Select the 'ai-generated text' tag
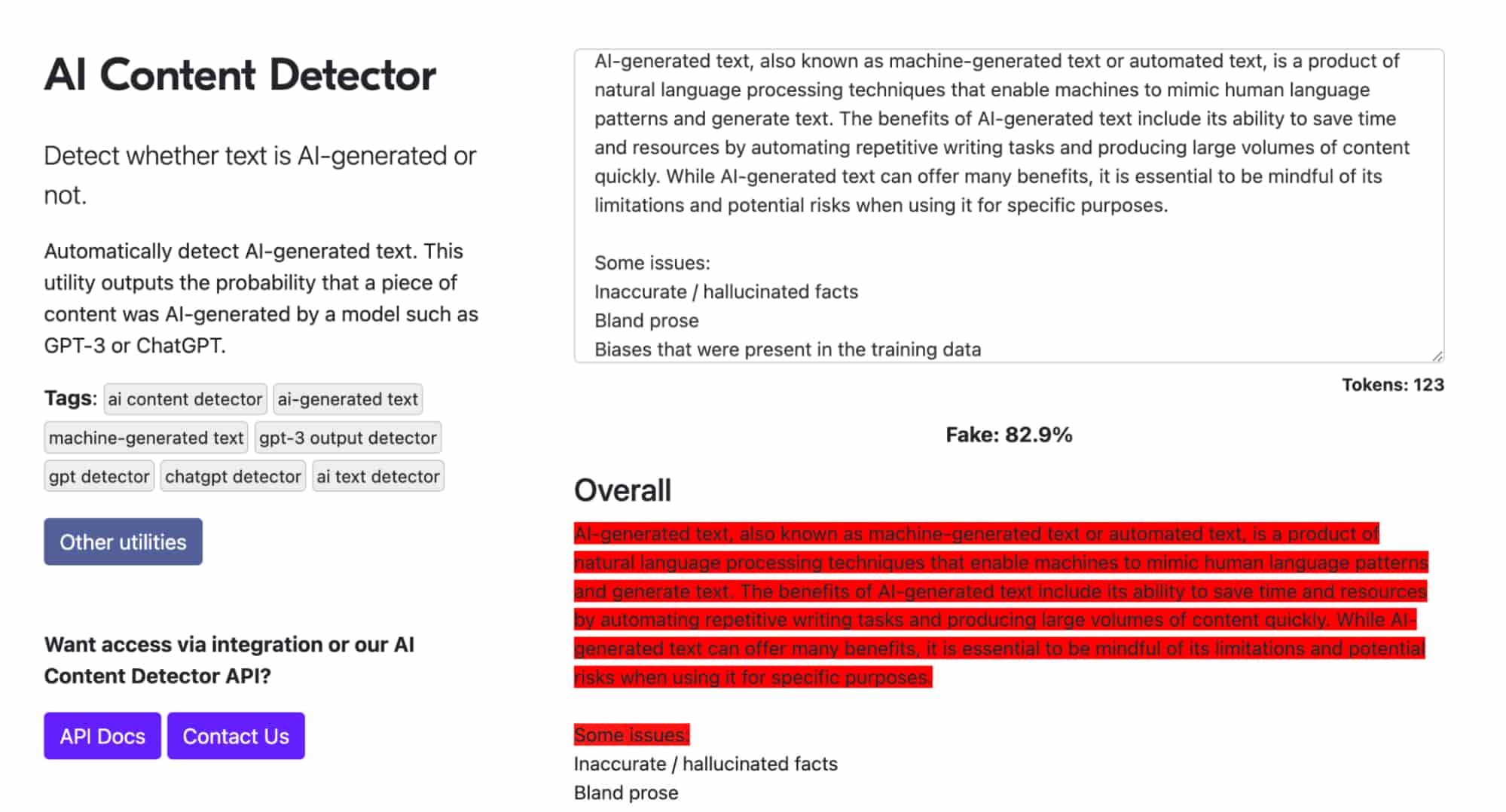Viewport: 1506px width, 812px height. (347, 399)
